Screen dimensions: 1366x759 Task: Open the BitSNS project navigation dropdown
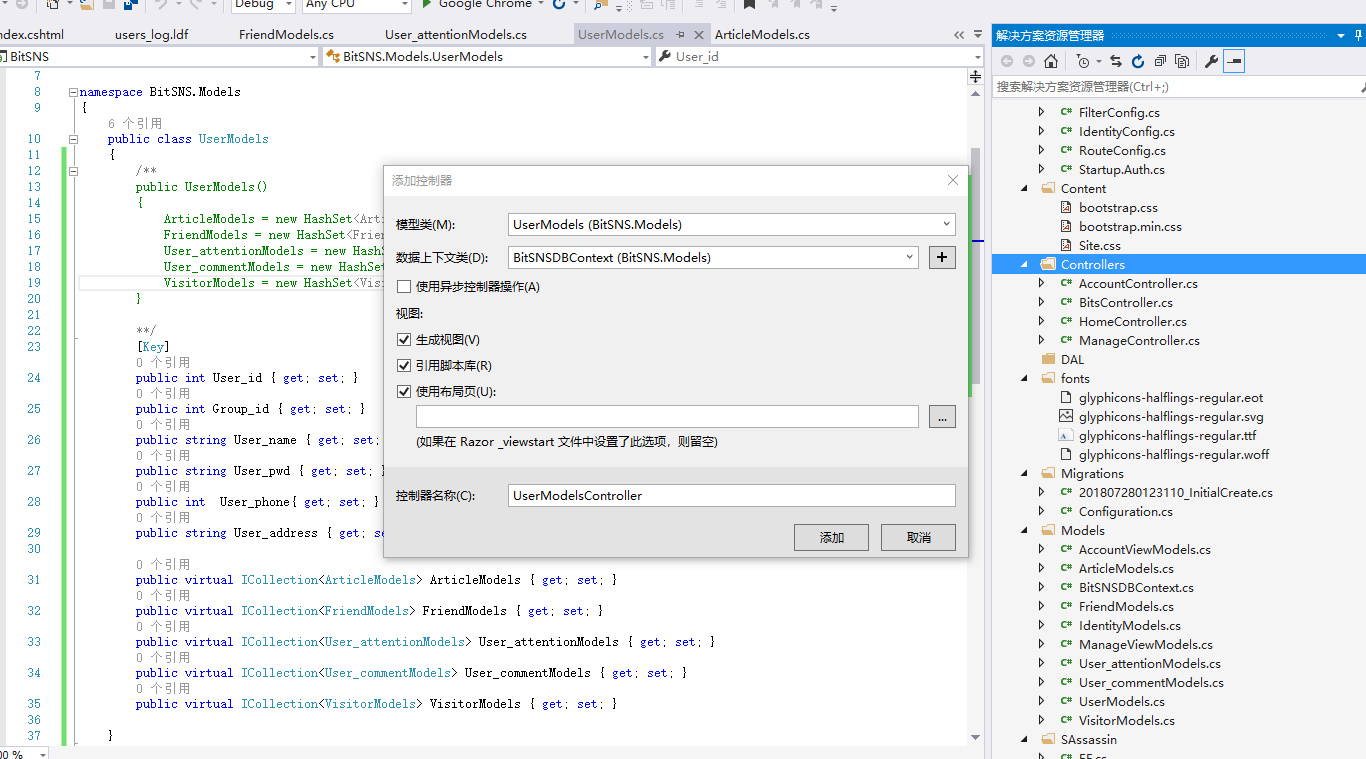pos(312,57)
